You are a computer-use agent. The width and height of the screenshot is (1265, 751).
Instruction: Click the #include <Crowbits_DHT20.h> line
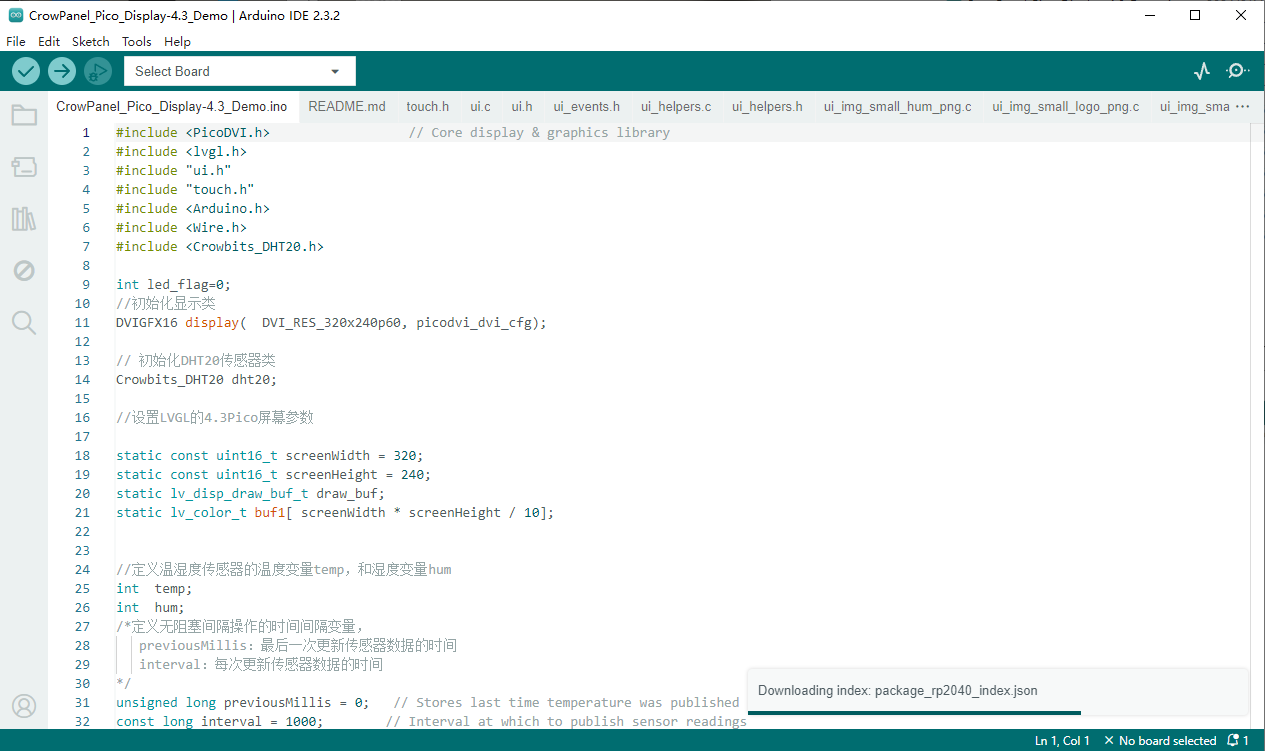tap(220, 246)
